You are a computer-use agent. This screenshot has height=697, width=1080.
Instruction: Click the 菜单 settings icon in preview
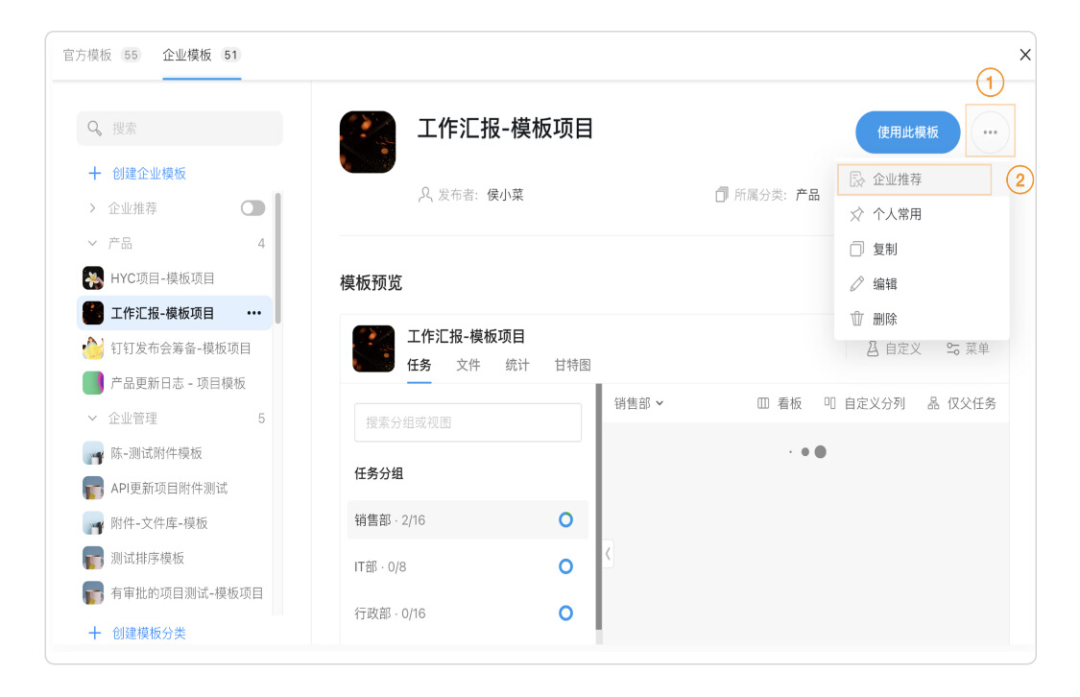point(953,349)
